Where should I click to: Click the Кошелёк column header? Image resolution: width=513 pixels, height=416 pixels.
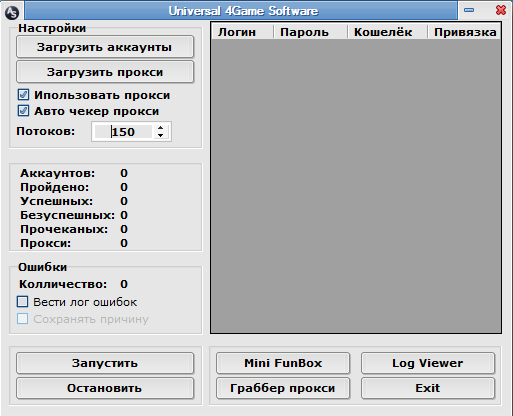(x=387, y=32)
